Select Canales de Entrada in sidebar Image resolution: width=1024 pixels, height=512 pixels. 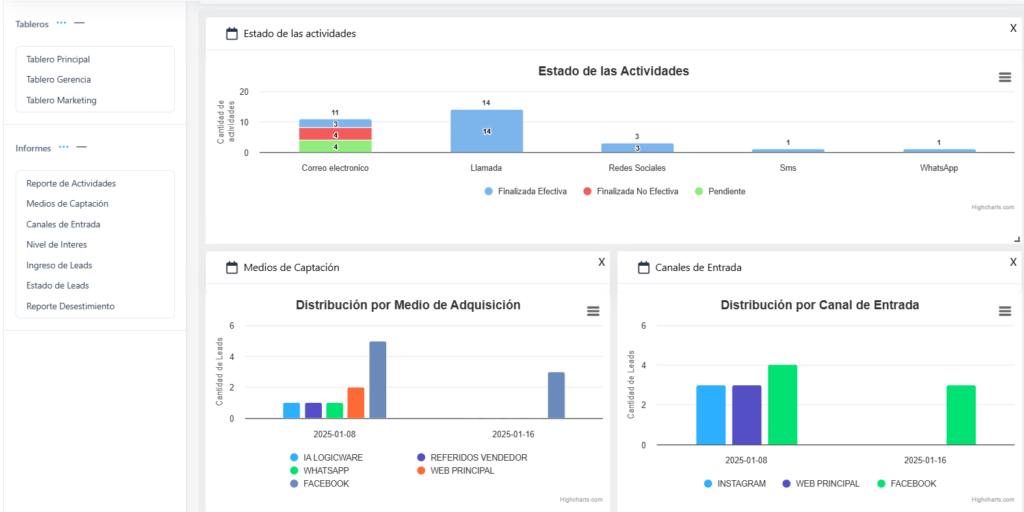(x=63, y=224)
